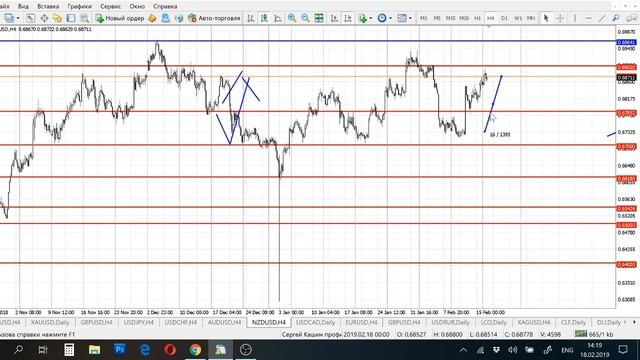Open the Вставка menu
Screen dimensions: 640x360
48,7
